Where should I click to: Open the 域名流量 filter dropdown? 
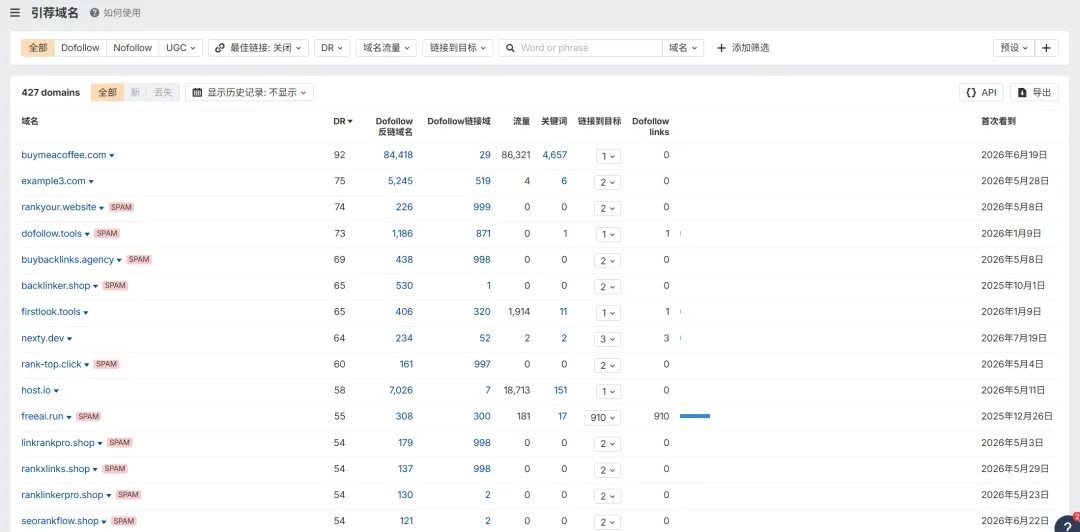[386, 48]
